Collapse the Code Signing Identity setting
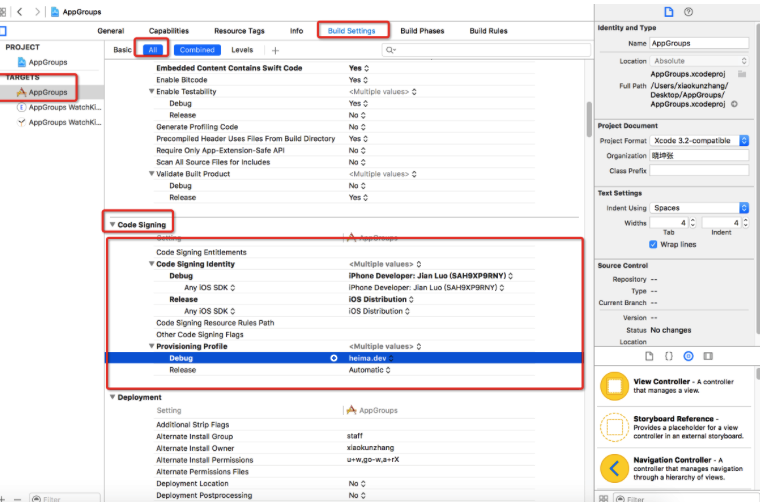The image size is (760, 502). tap(151, 264)
